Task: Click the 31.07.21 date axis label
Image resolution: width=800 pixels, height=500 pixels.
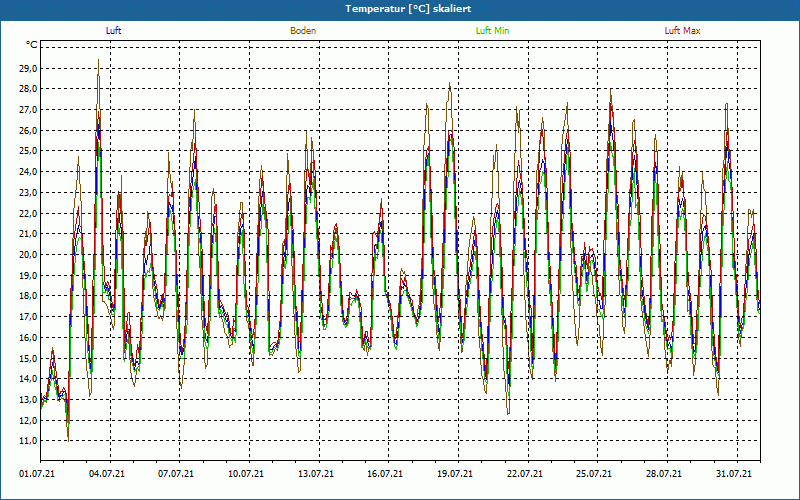Action: pyautogui.click(x=734, y=474)
